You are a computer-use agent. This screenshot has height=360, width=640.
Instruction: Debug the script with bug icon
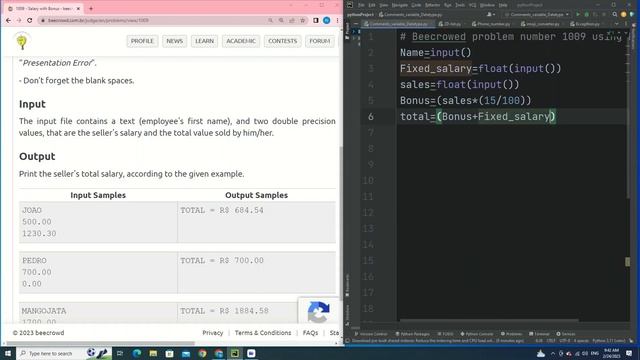tap(587, 15)
